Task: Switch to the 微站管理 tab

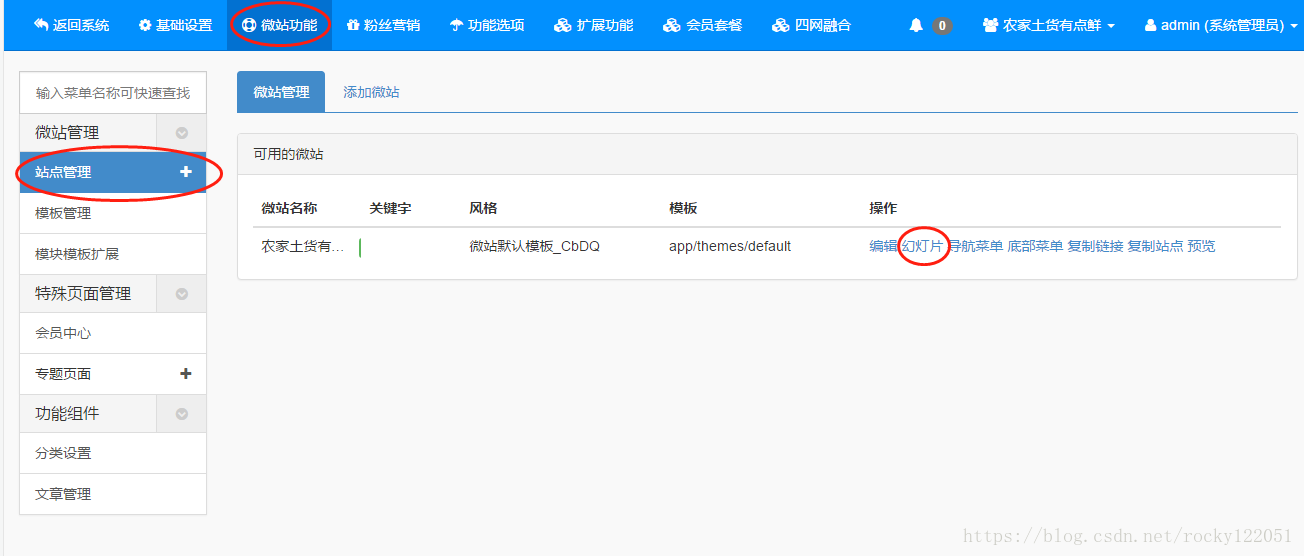Action: [281, 92]
